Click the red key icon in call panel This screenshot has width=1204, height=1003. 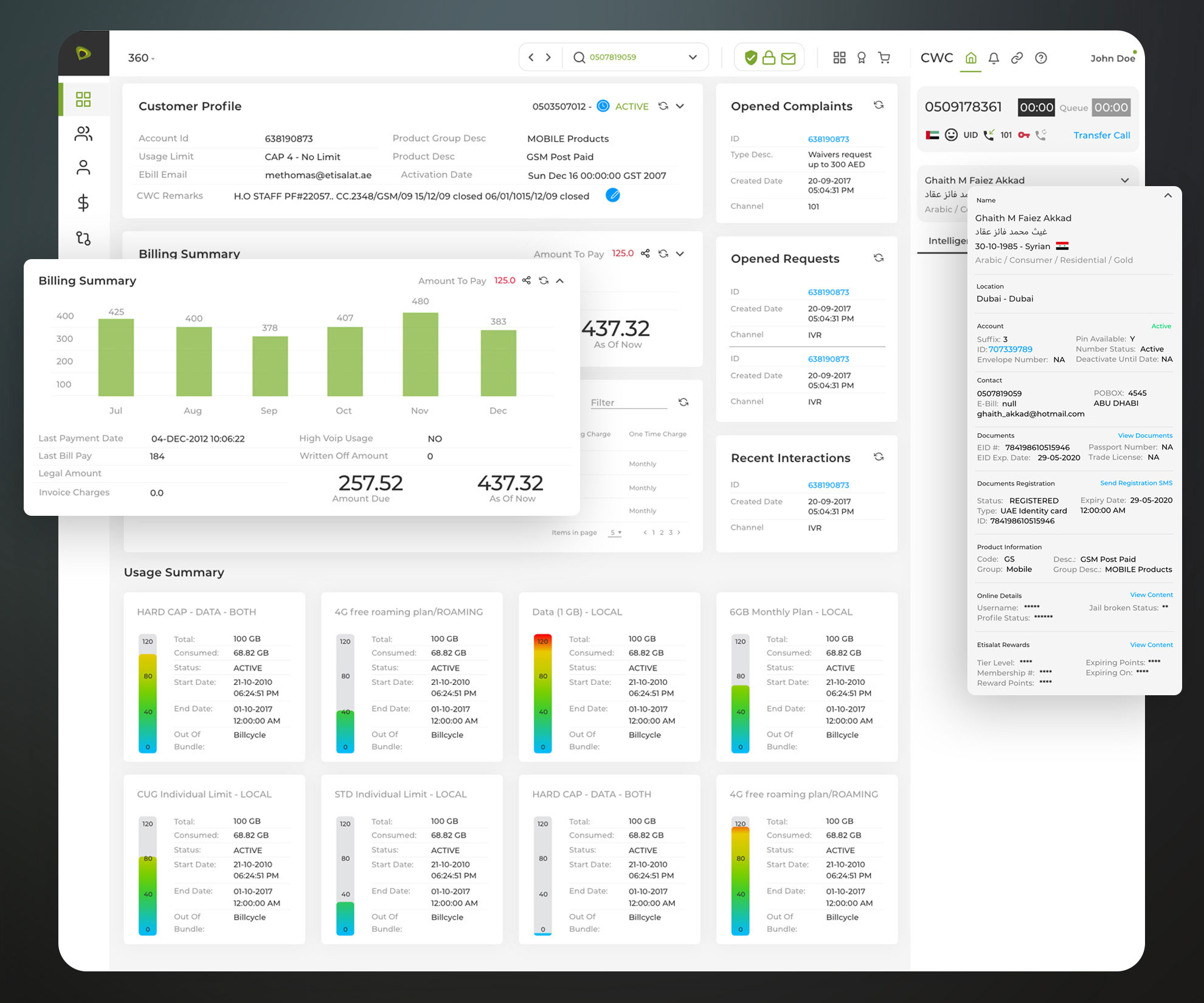(x=1024, y=135)
